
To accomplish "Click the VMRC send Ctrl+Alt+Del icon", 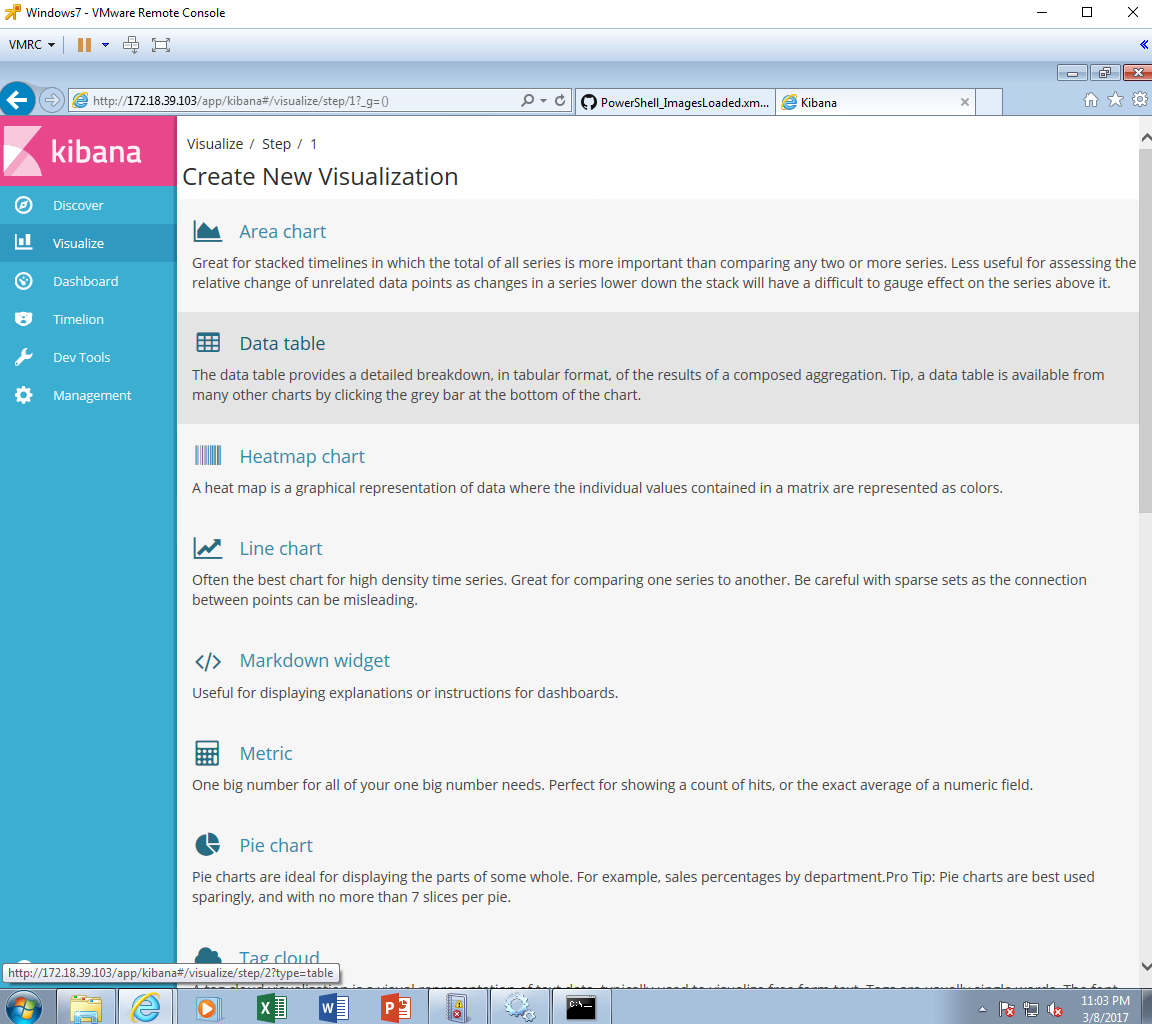I will (x=131, y=45).
